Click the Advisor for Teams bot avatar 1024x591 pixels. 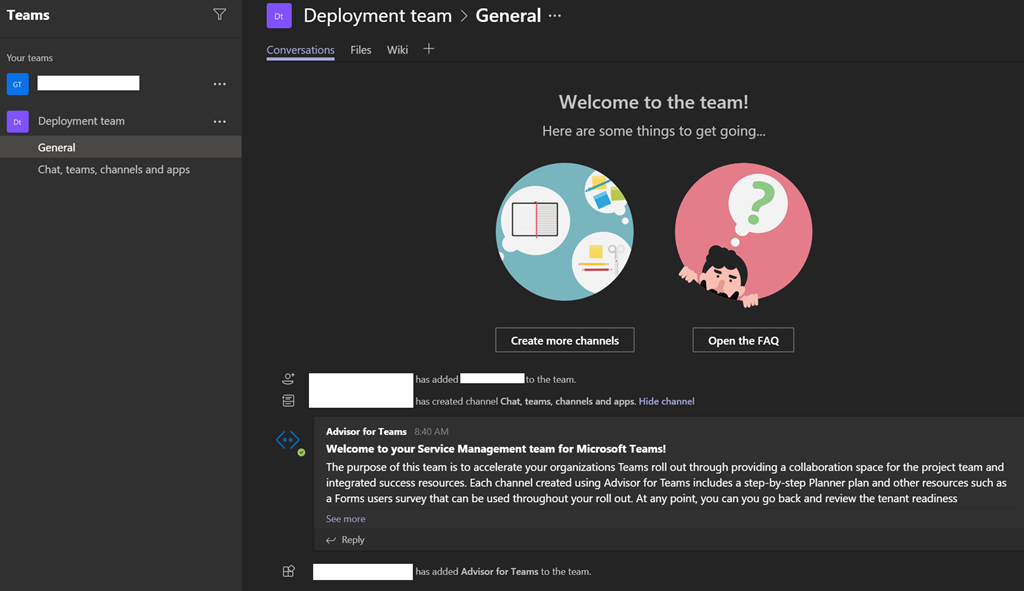click(x=288, y=440)
